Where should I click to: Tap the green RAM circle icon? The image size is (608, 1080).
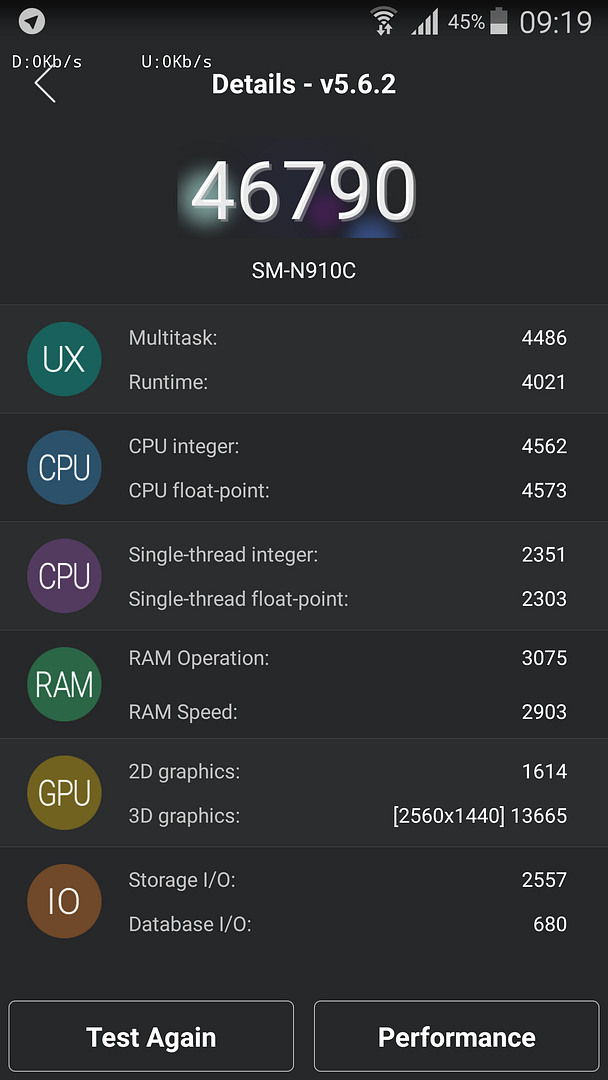click(x=64, y=685)
